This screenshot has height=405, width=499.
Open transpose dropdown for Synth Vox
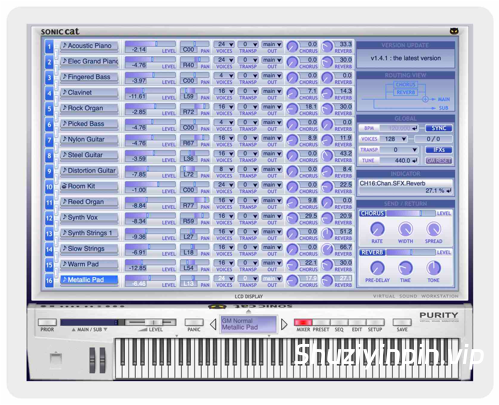248,216
